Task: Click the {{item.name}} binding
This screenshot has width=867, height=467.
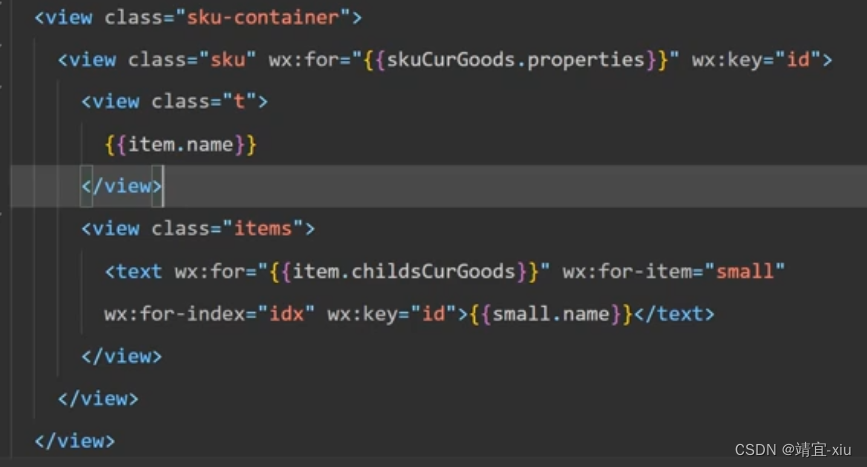Action: [181, 145]
